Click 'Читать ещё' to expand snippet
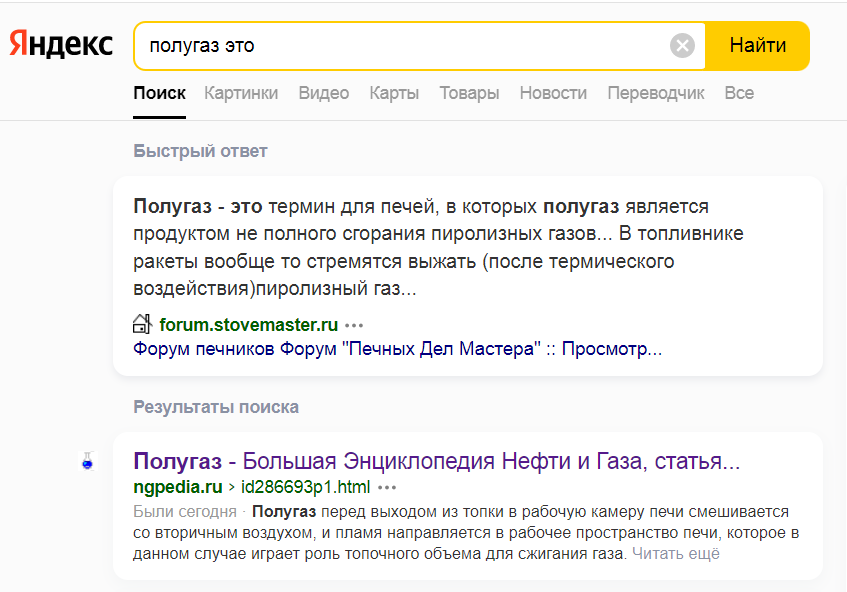This screenshot has height=592, width=847. (675, 553)
